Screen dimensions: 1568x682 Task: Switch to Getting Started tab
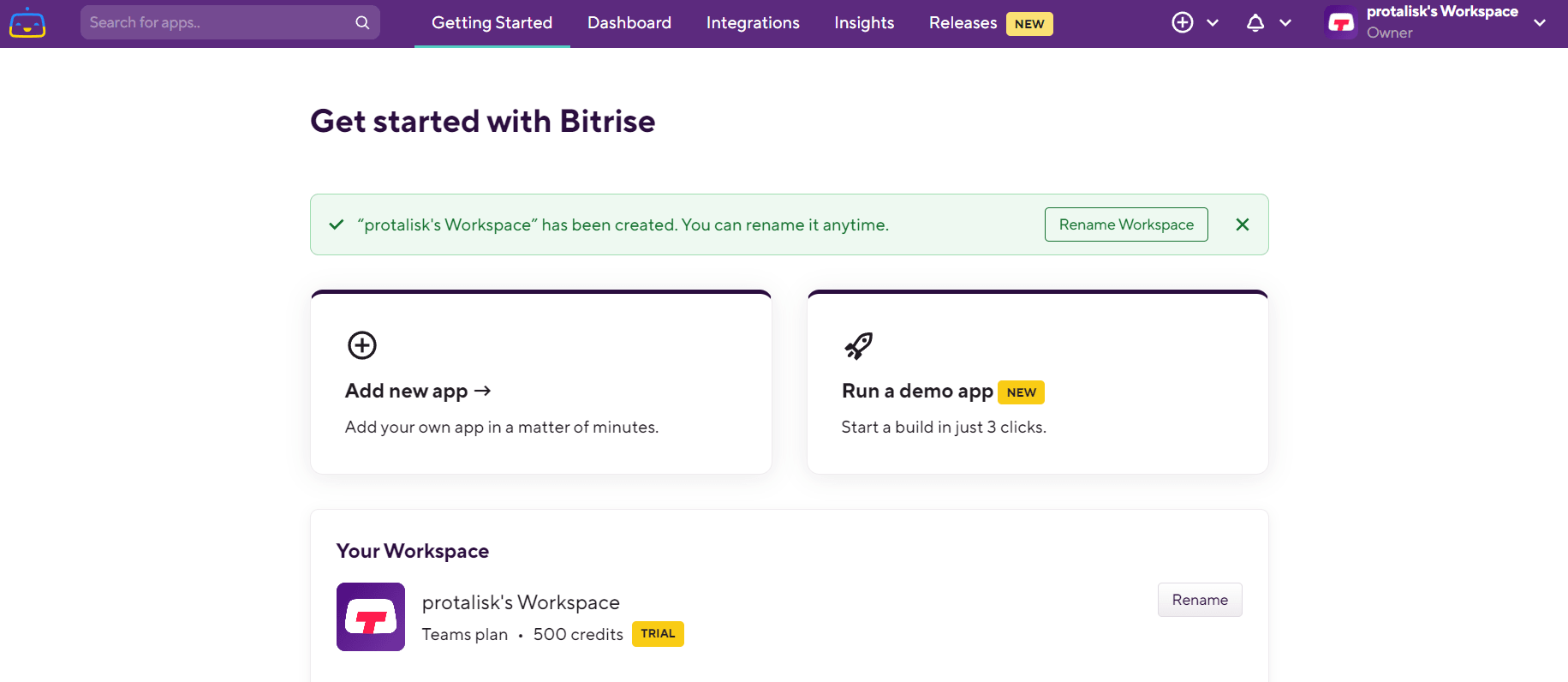[x=492, y=23]
